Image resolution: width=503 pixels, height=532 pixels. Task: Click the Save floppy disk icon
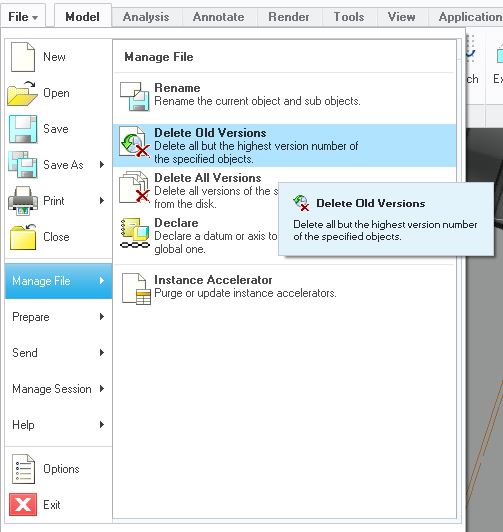click(23, 129)
